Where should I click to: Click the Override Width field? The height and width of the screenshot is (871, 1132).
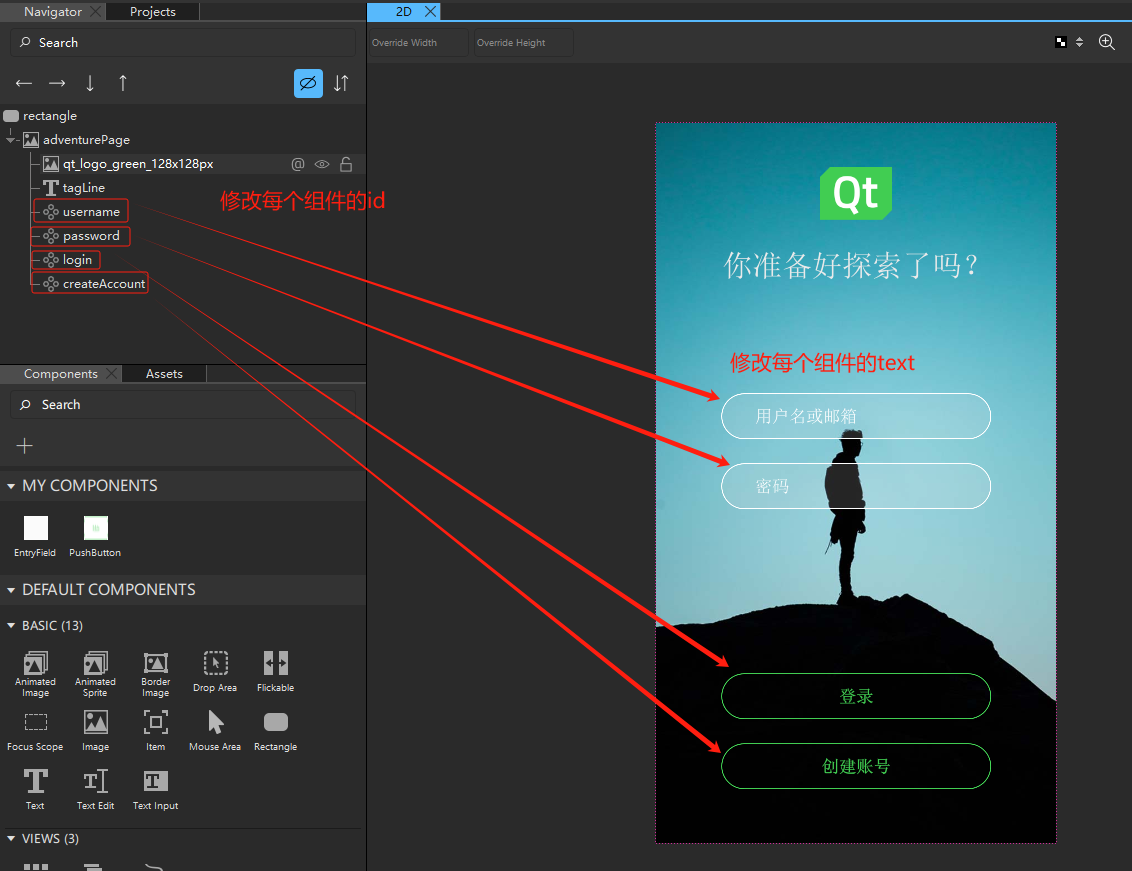point(418,43)
